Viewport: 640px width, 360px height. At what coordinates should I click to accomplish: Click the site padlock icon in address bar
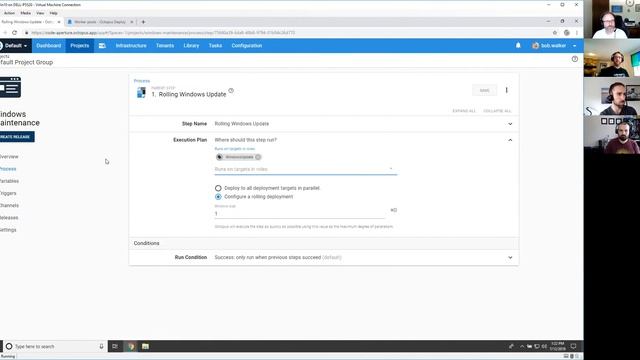[x=27, y=33]
